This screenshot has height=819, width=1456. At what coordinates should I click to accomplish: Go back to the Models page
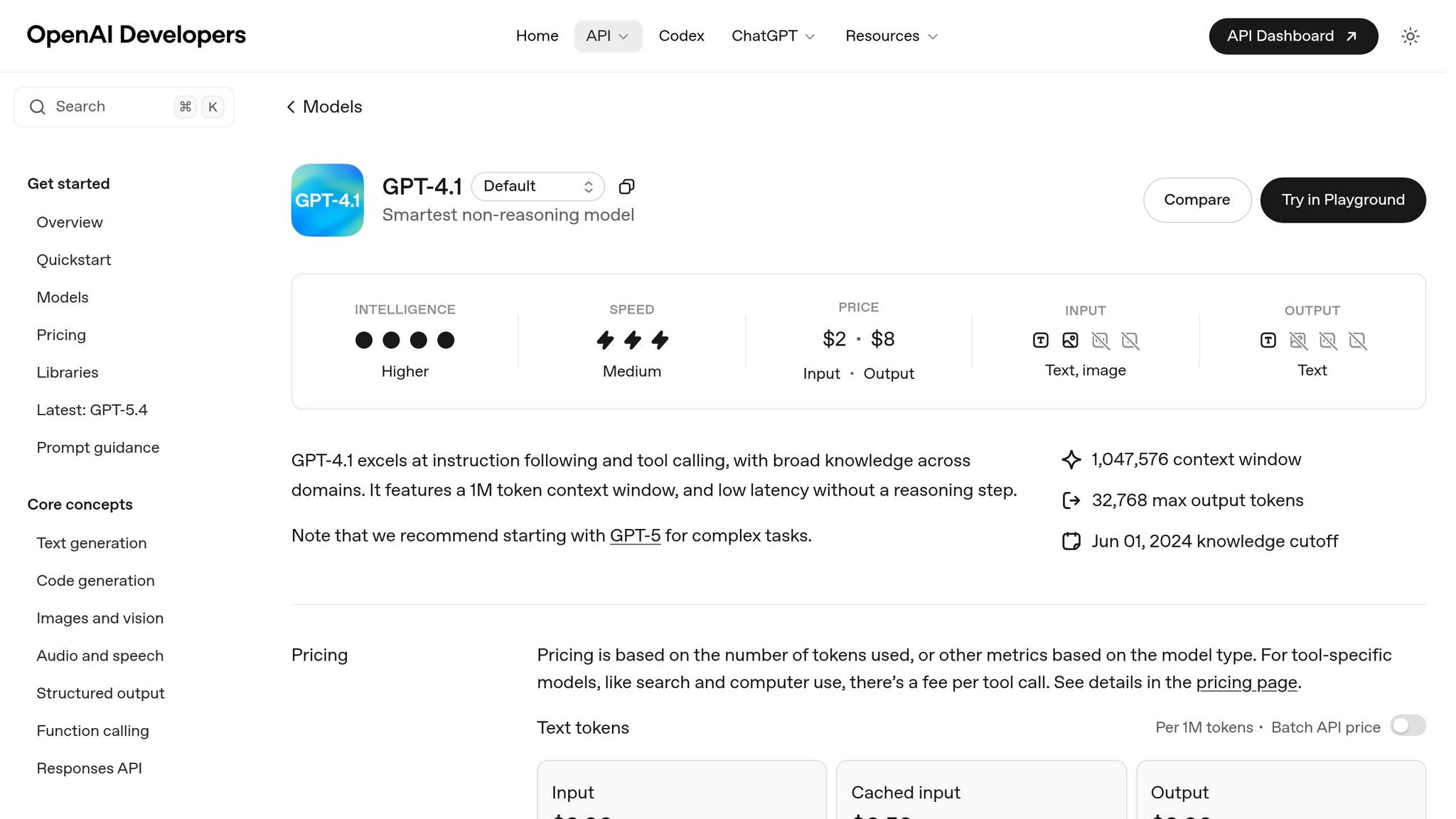tap(324, 107)
